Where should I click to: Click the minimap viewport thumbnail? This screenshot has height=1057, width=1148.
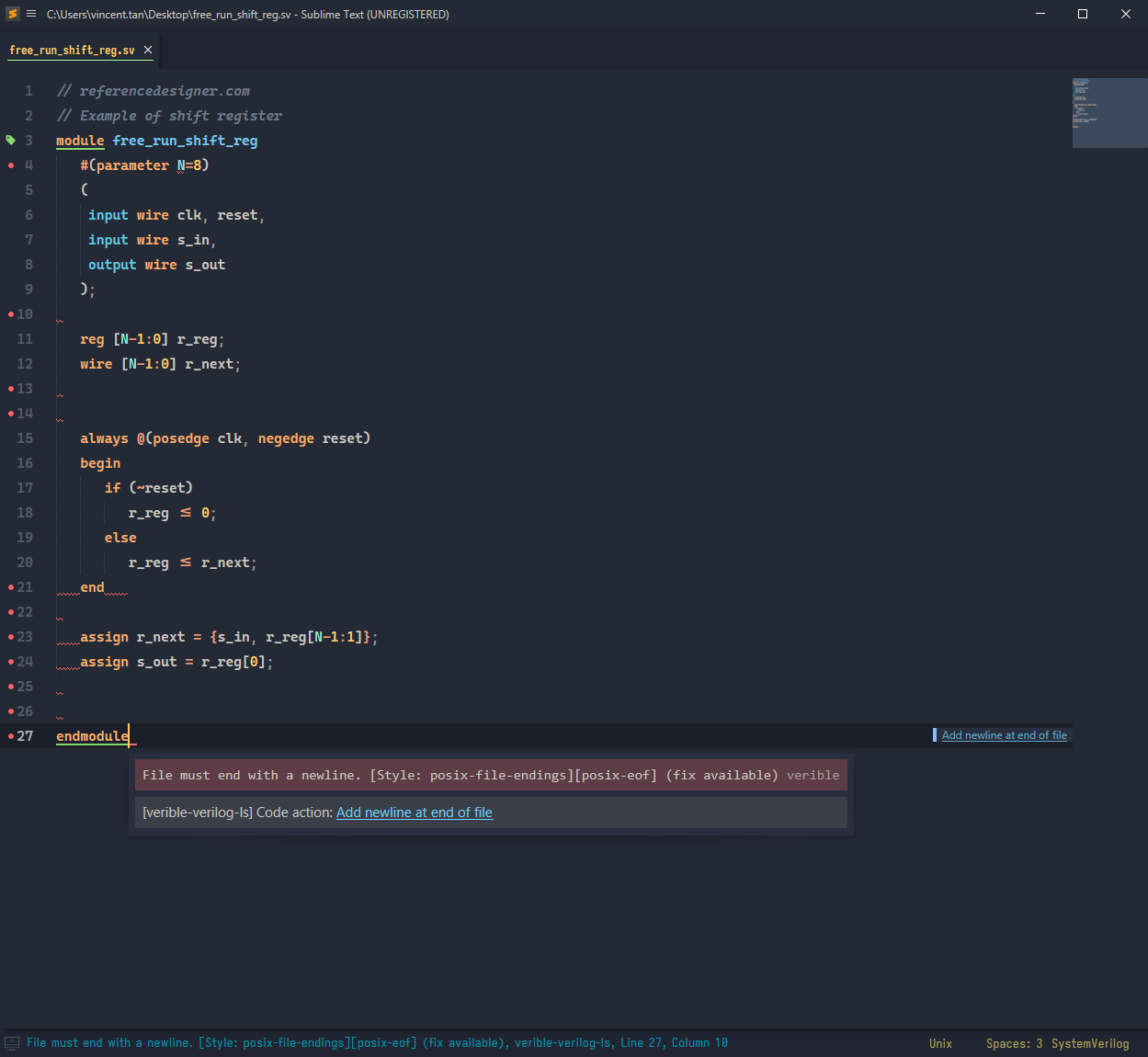[x=1109, y=113]
